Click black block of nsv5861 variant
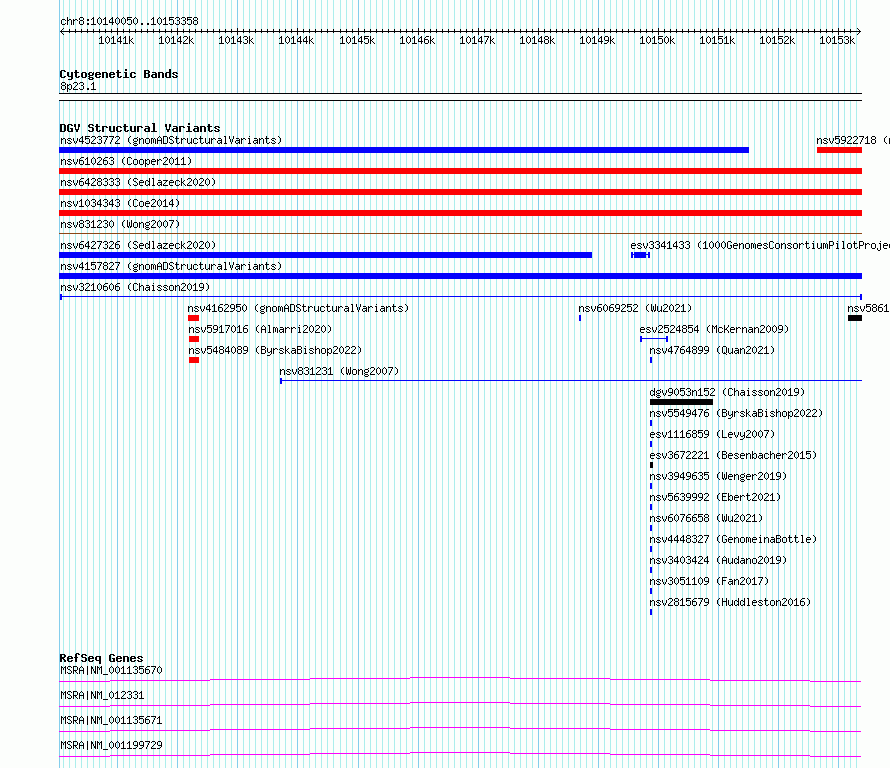 coord(855,318)
